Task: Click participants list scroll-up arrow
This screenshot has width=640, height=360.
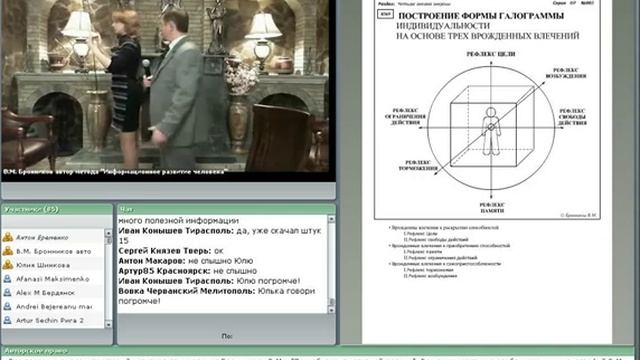Action: tap(108, 233)
